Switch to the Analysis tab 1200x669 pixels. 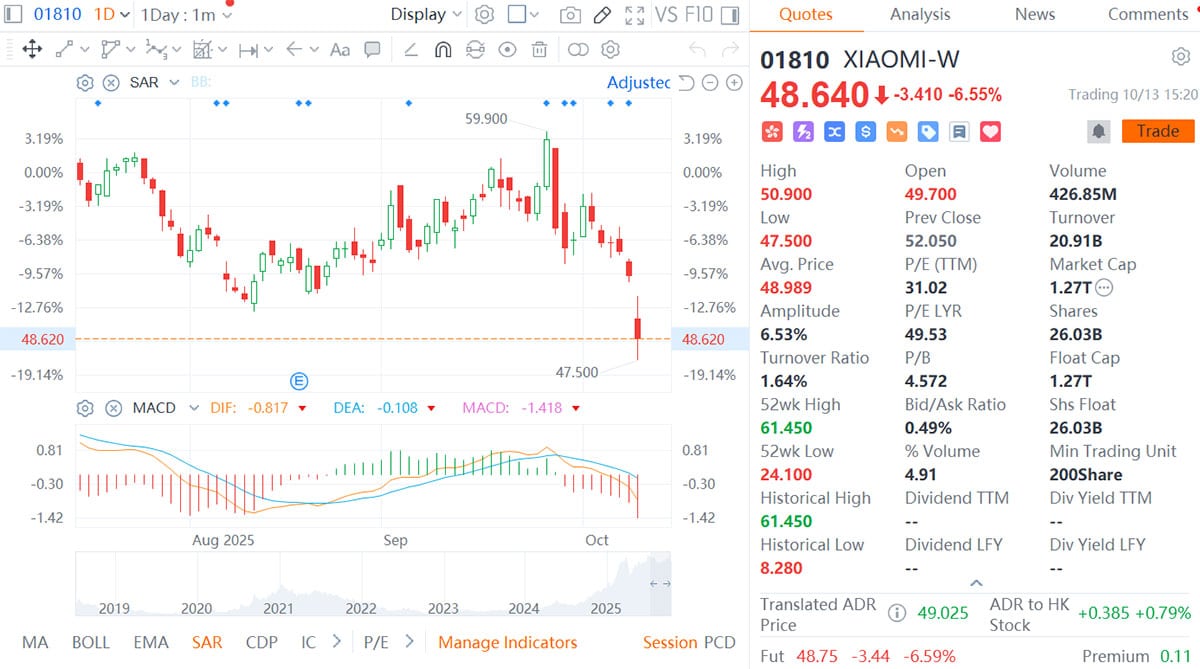920,14
